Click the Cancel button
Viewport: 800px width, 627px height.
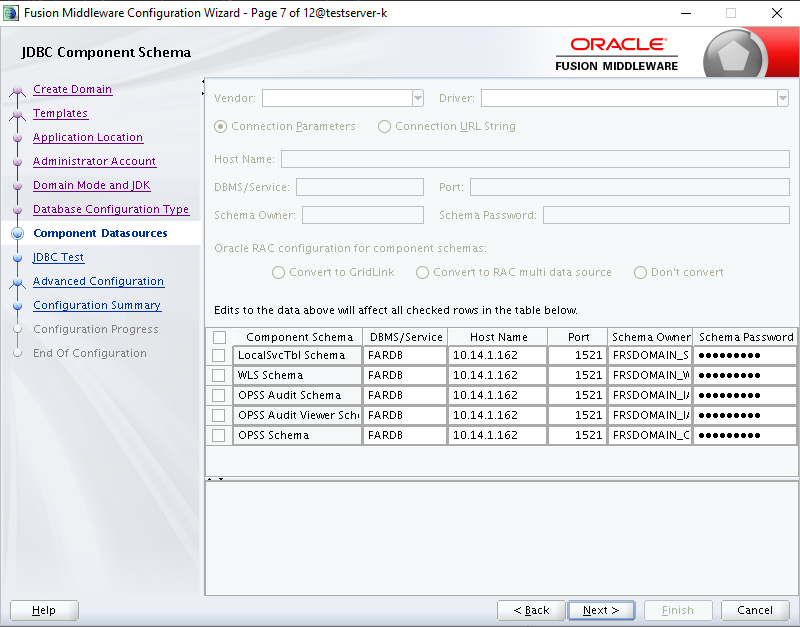[x=755, y=610]
